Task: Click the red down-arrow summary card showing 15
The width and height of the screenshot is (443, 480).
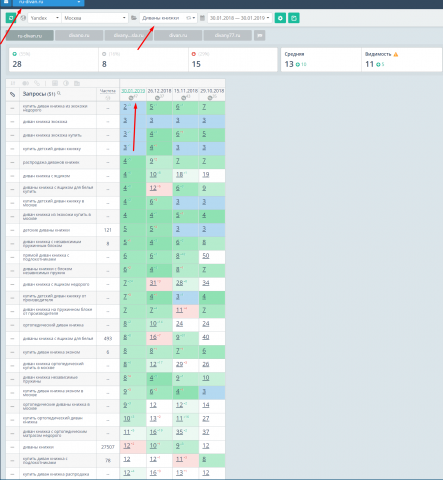Action: (233, 60)
